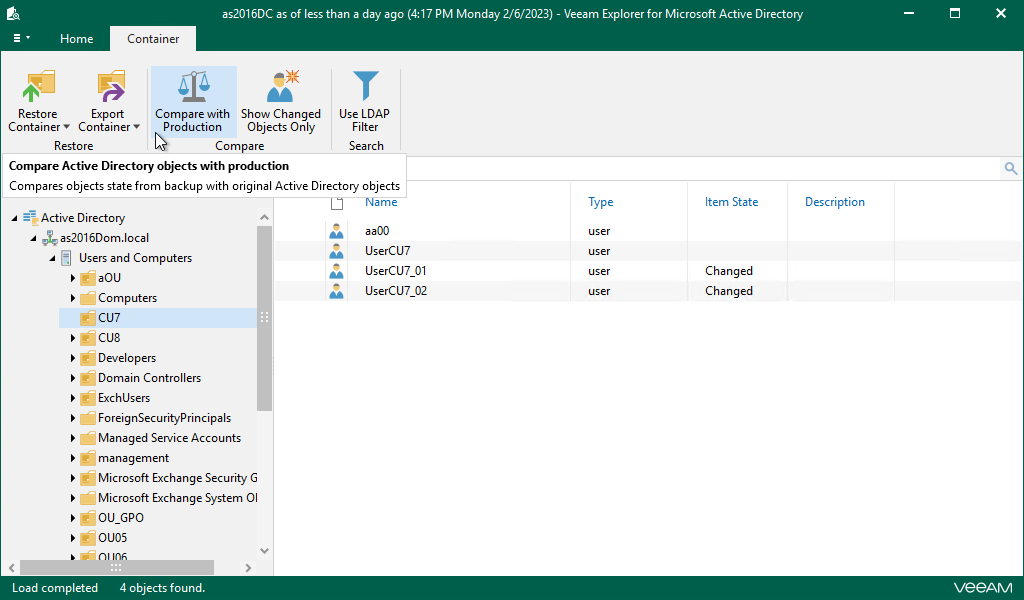Sort by the Item State column header
This screenshot has height=600, width=1024.
[x=731, y=202]
